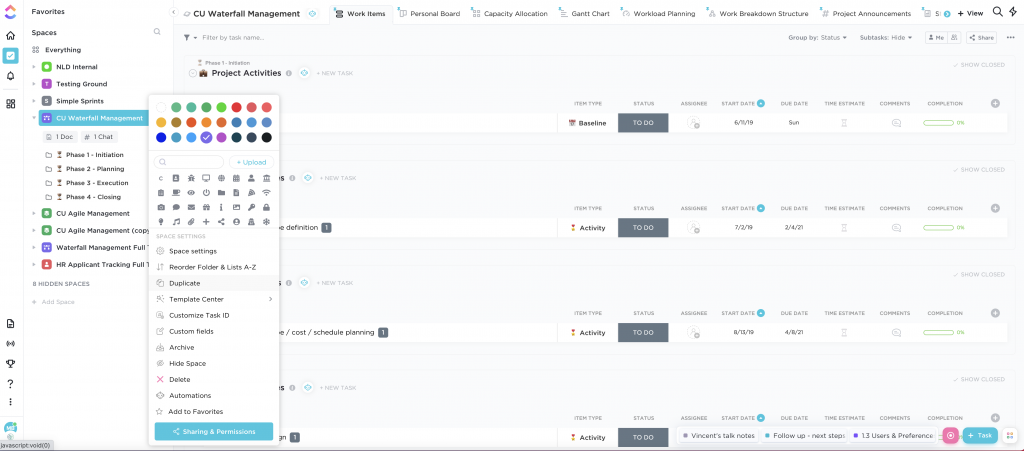Expand the CU Agile Management space
This screenshot has height=451, width=1024.
(x=34, y=213)
